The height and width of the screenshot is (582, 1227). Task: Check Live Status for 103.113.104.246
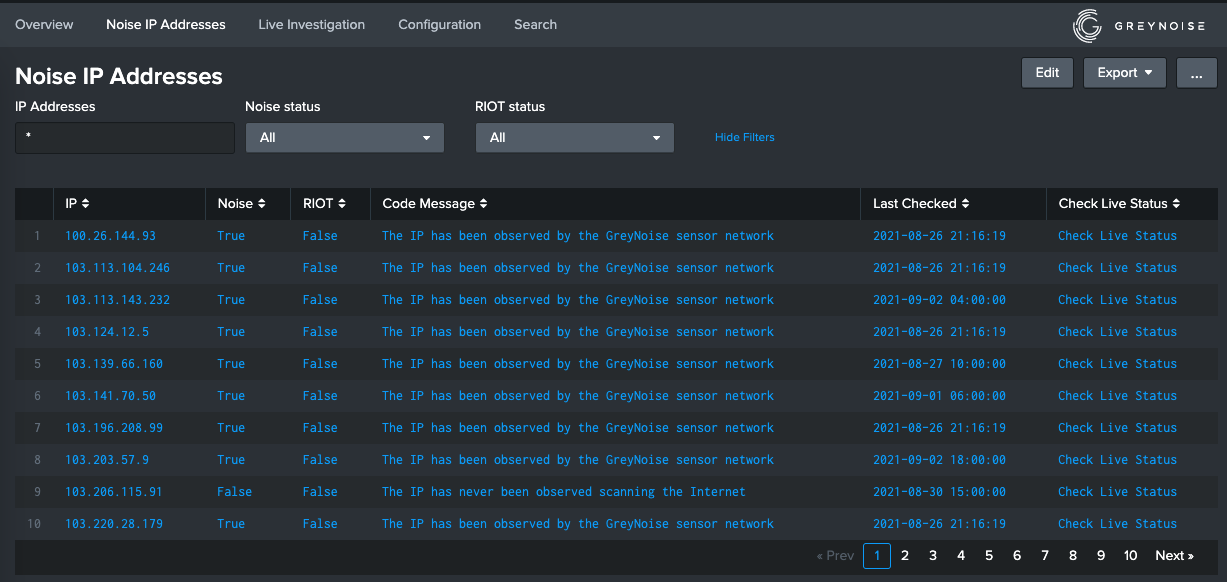click(1117, 268)
